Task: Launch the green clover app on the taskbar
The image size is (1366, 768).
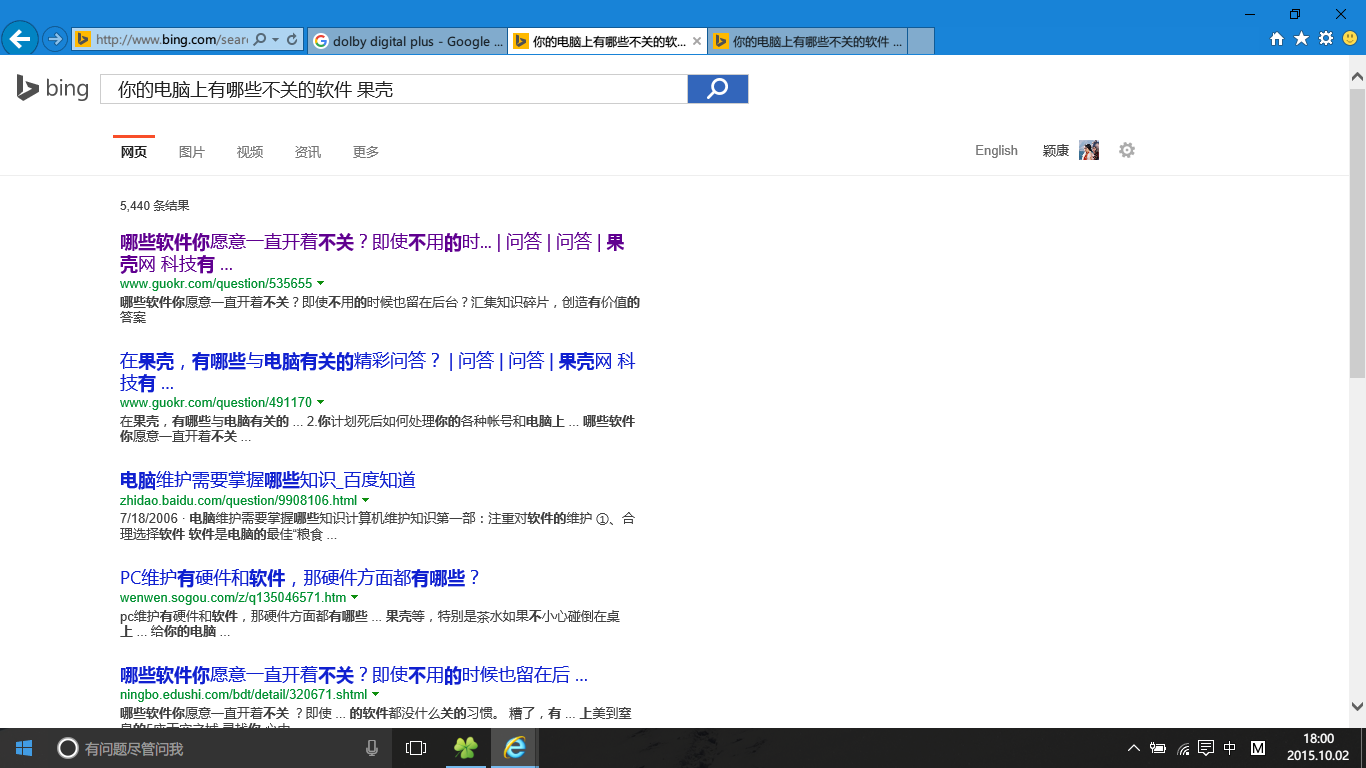Action: pos(466,748)
